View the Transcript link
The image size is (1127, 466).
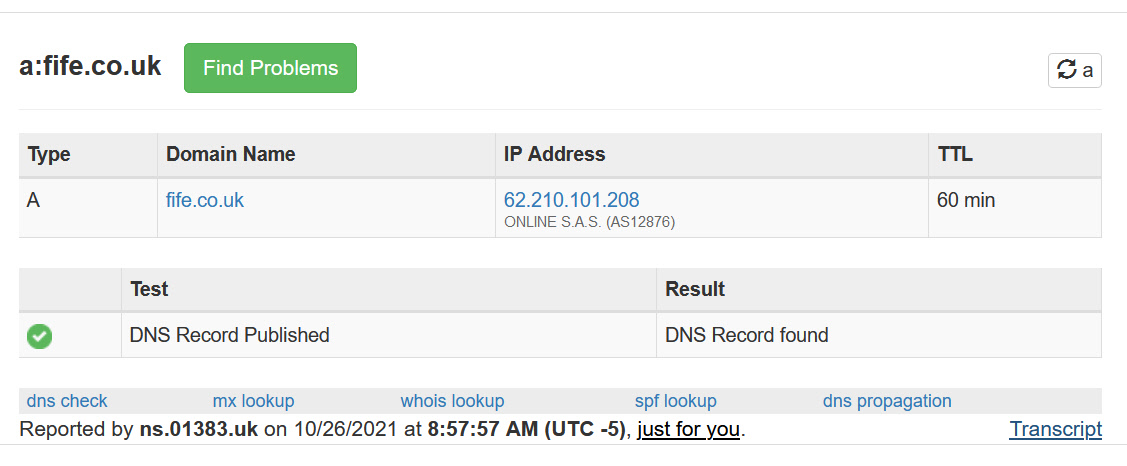point(1055,429)
